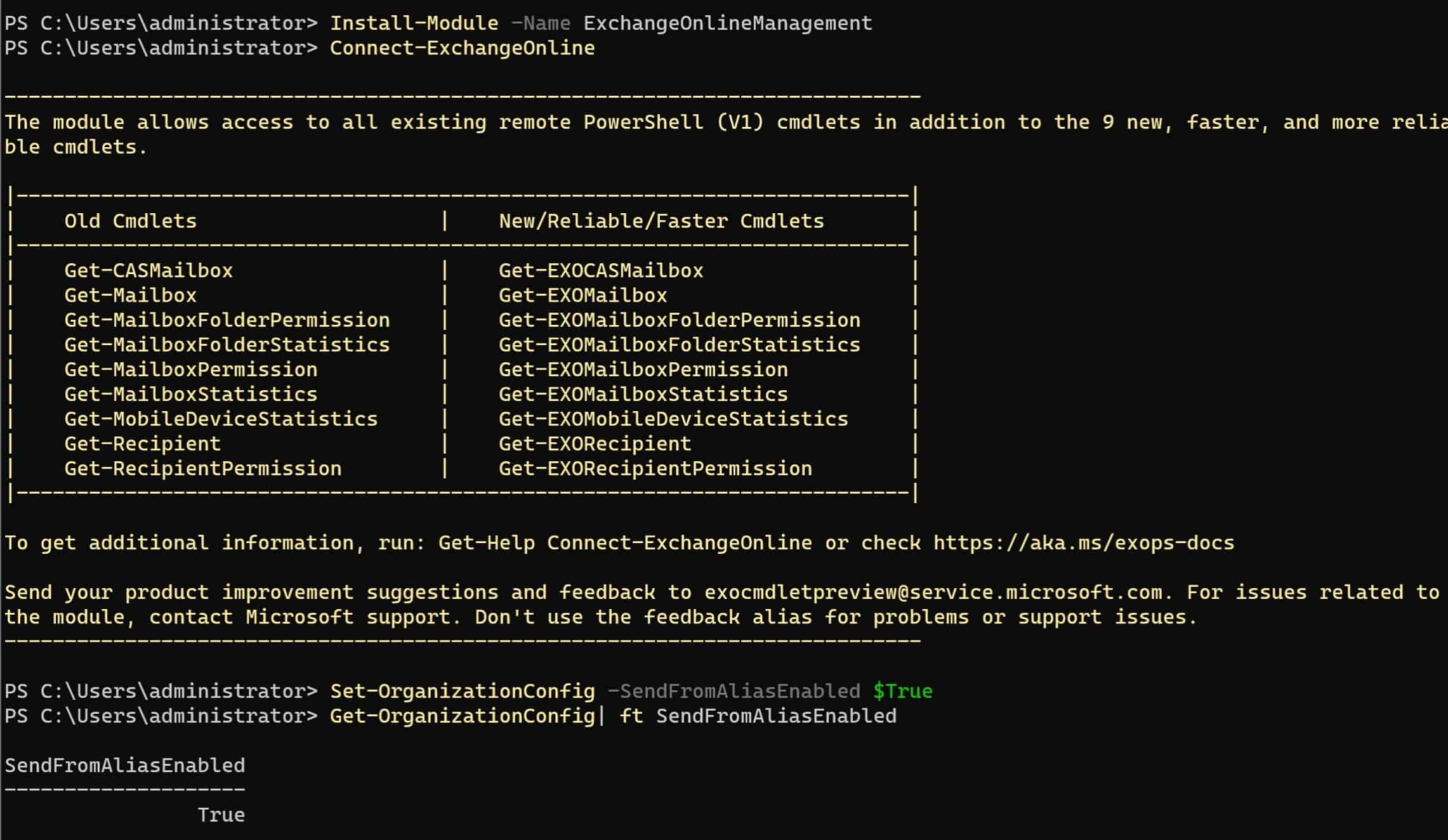
Task: Click the Get-EXORecipient cmdlet entry
Action: (x=595, y=444)
